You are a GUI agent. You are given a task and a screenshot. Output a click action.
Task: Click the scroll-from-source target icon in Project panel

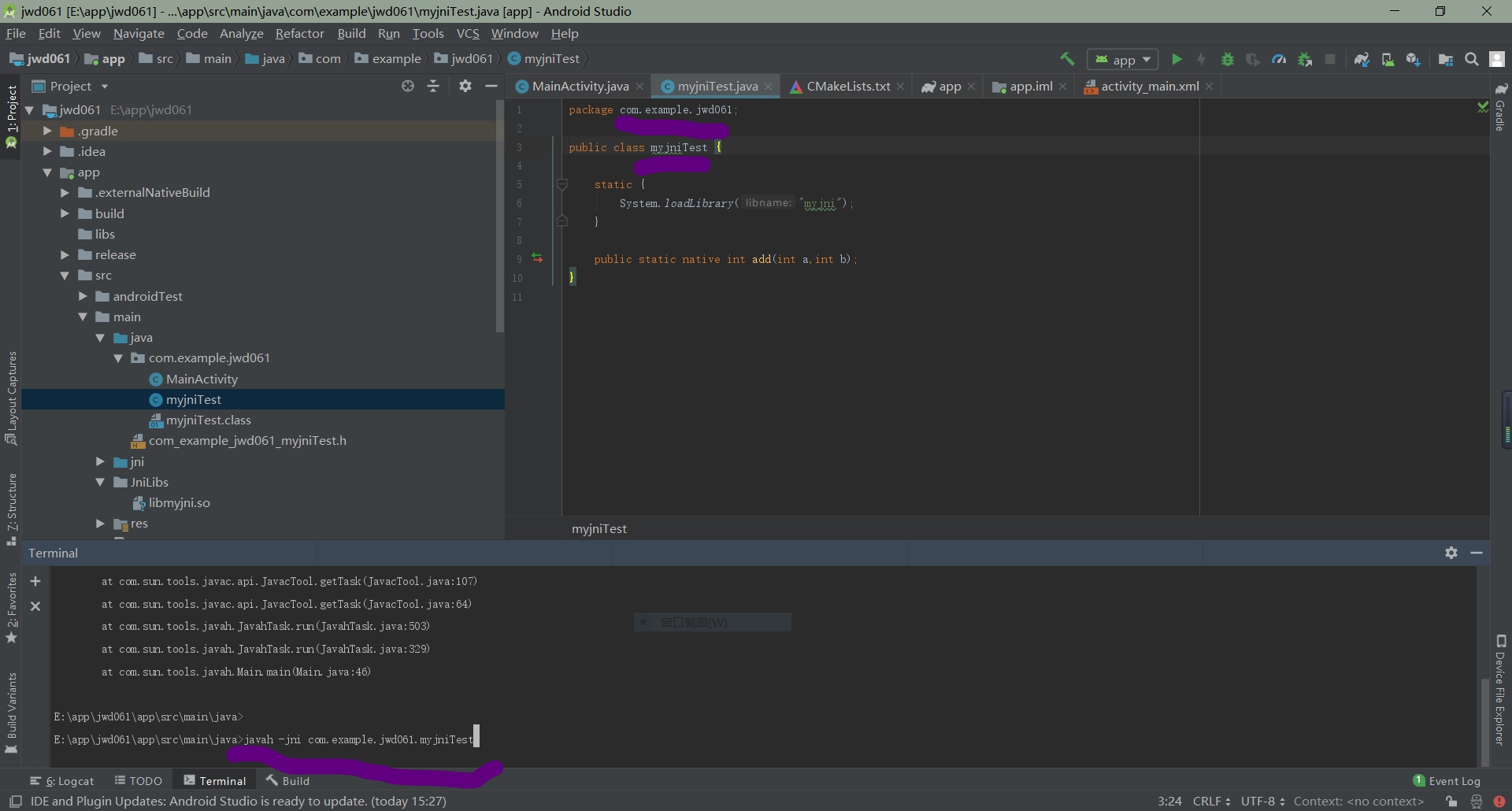[407, 86]
